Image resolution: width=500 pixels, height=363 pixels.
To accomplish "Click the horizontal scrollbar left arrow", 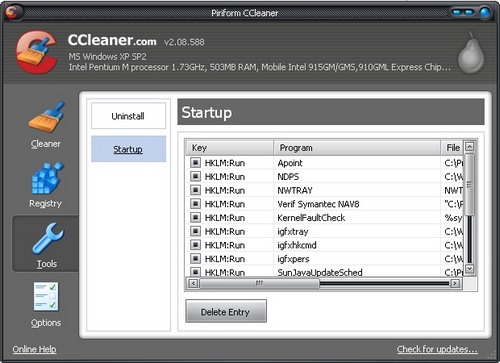I will [x=193, y=283].
